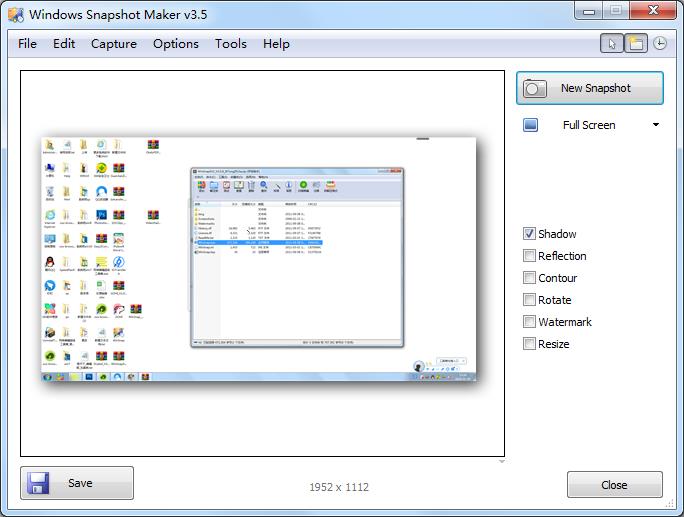Click the app icon in the title bar
Image resolution: width=684 pixels, height=517 pixels.
[16, 15]
